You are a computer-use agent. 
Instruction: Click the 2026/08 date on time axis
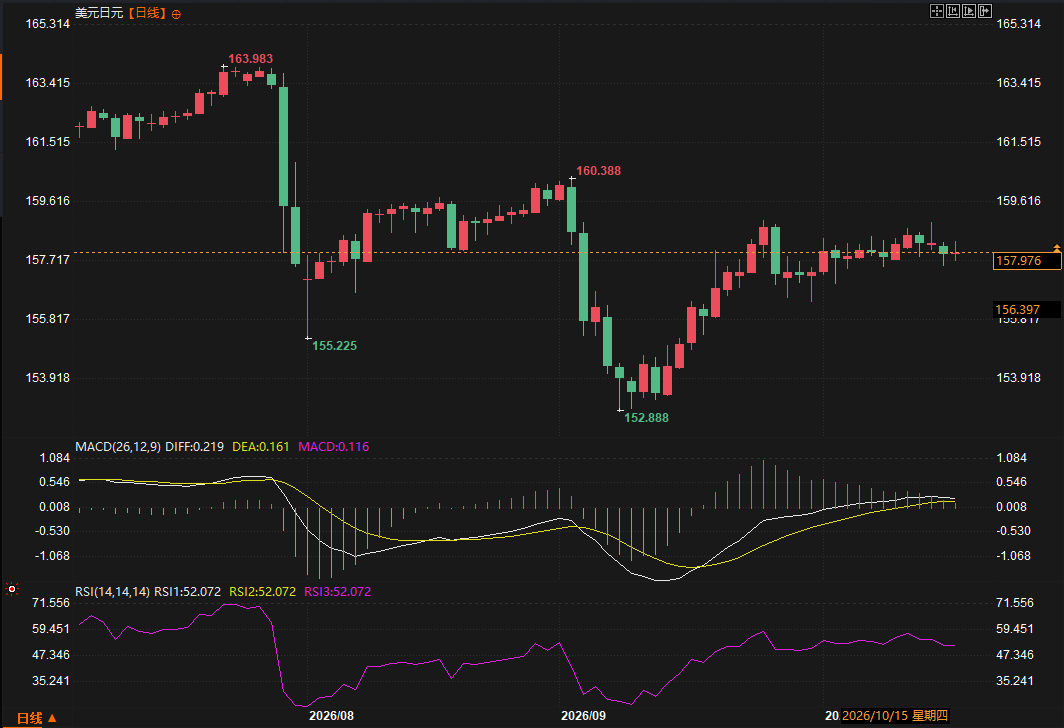coord(331,716)
